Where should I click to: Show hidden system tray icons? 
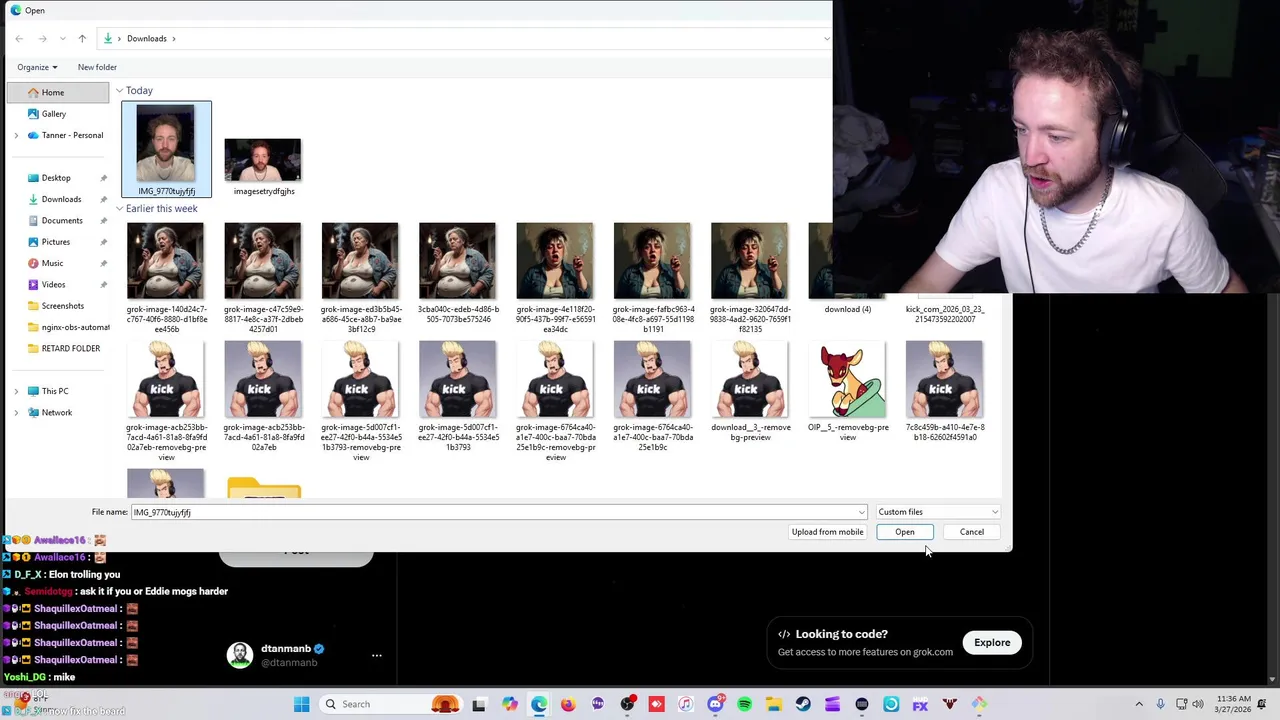pyautogui.click(x=1139, y=704)
